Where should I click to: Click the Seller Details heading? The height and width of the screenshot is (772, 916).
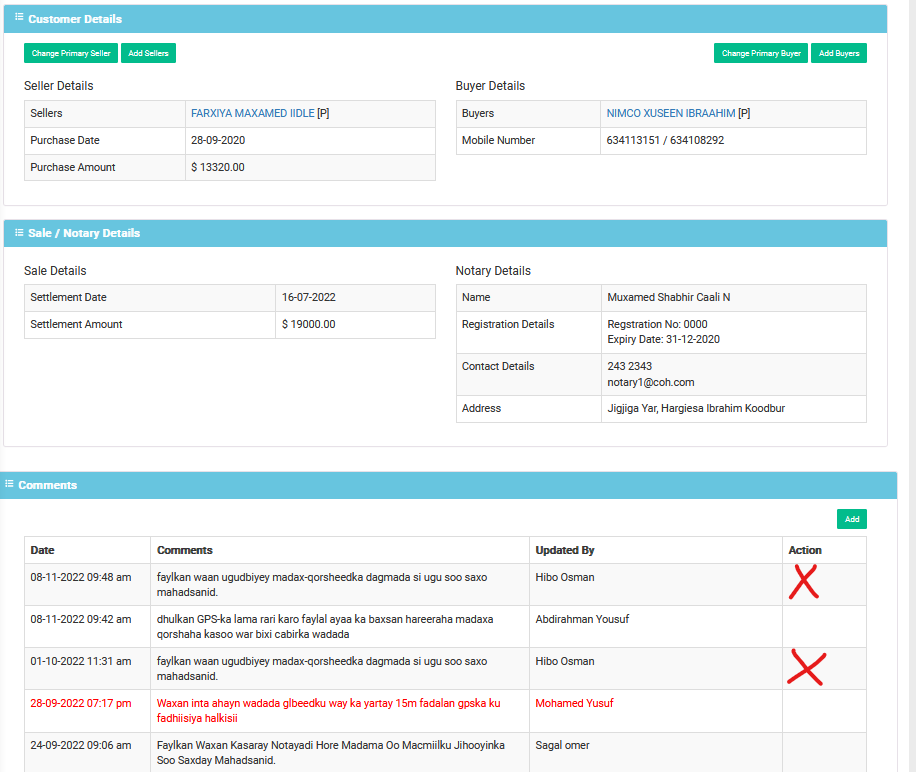pyautogui.click(x=58, y=86)
